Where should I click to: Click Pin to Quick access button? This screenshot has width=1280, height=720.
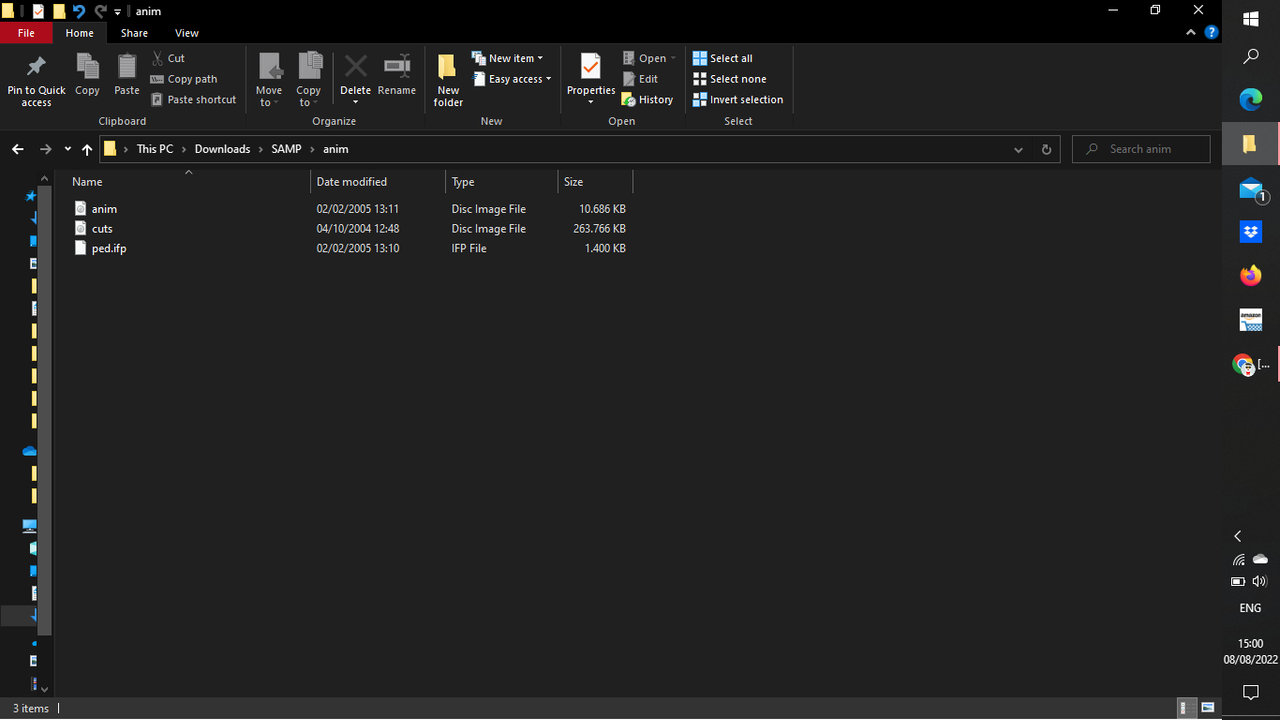(x=36, y=80)
